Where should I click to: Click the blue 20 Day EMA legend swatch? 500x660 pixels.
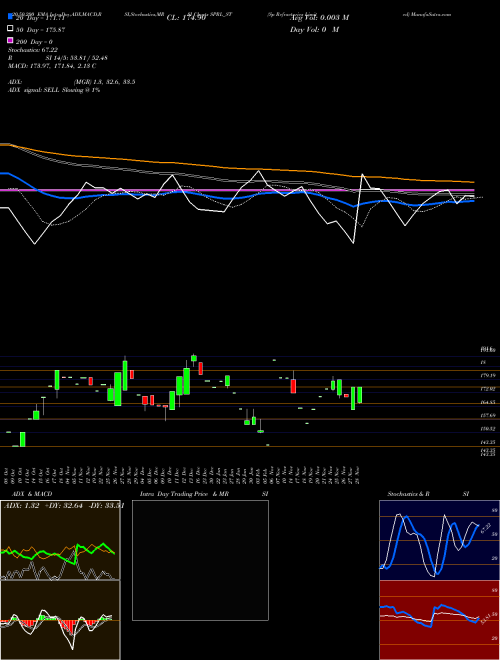(10, 17)
